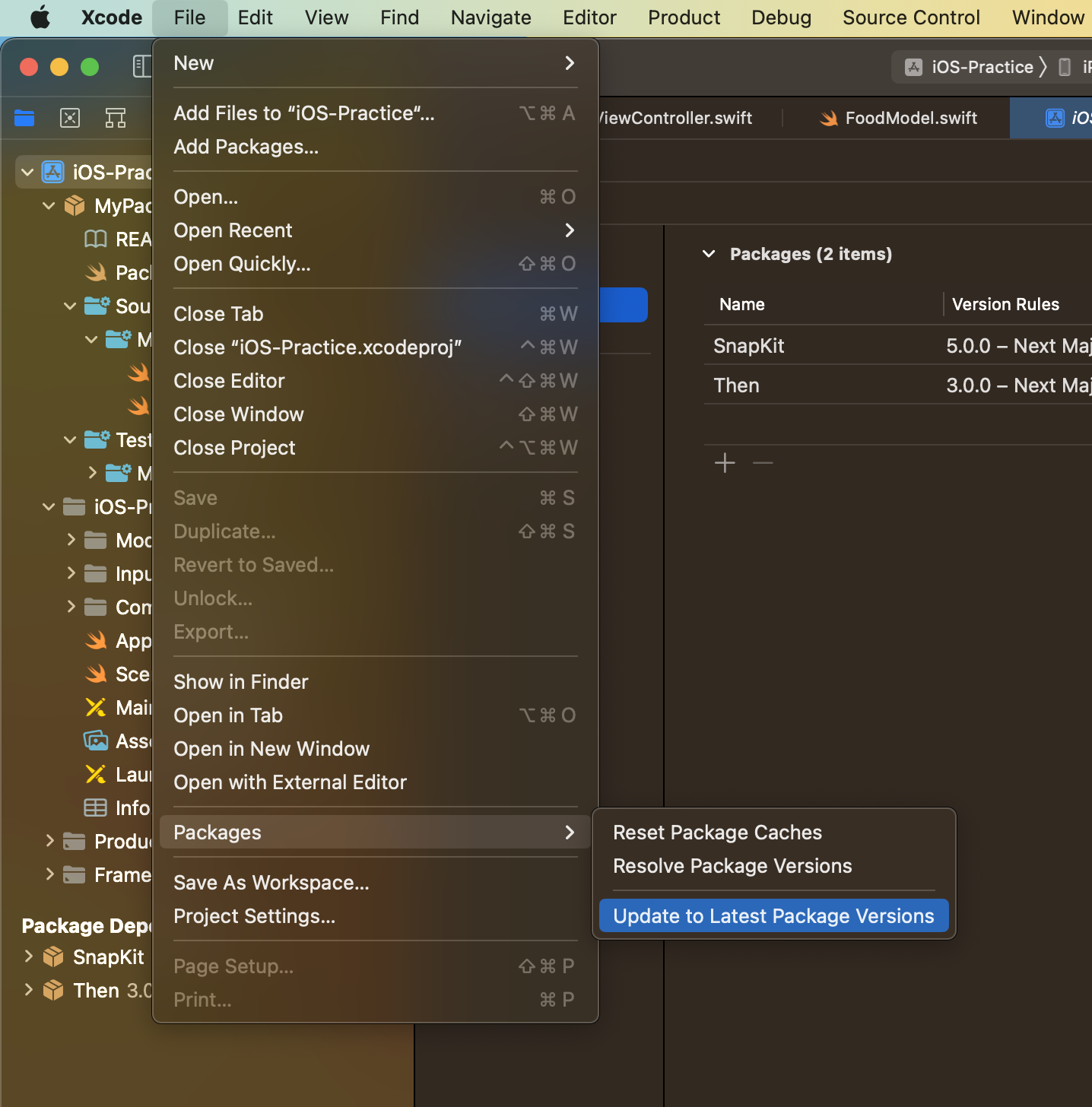Choose Open in Tab menu item
The width and height of the screenshot is (1092, 1107).
376,715
